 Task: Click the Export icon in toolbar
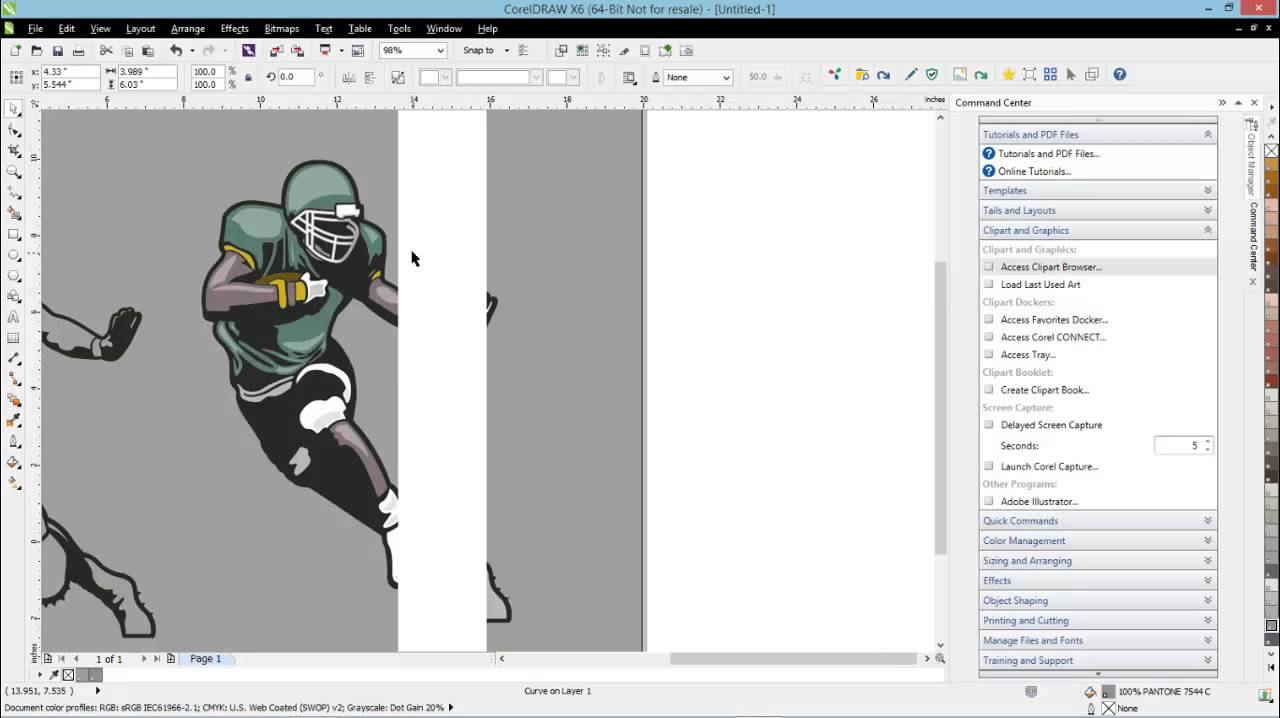[x=297, y=50]
